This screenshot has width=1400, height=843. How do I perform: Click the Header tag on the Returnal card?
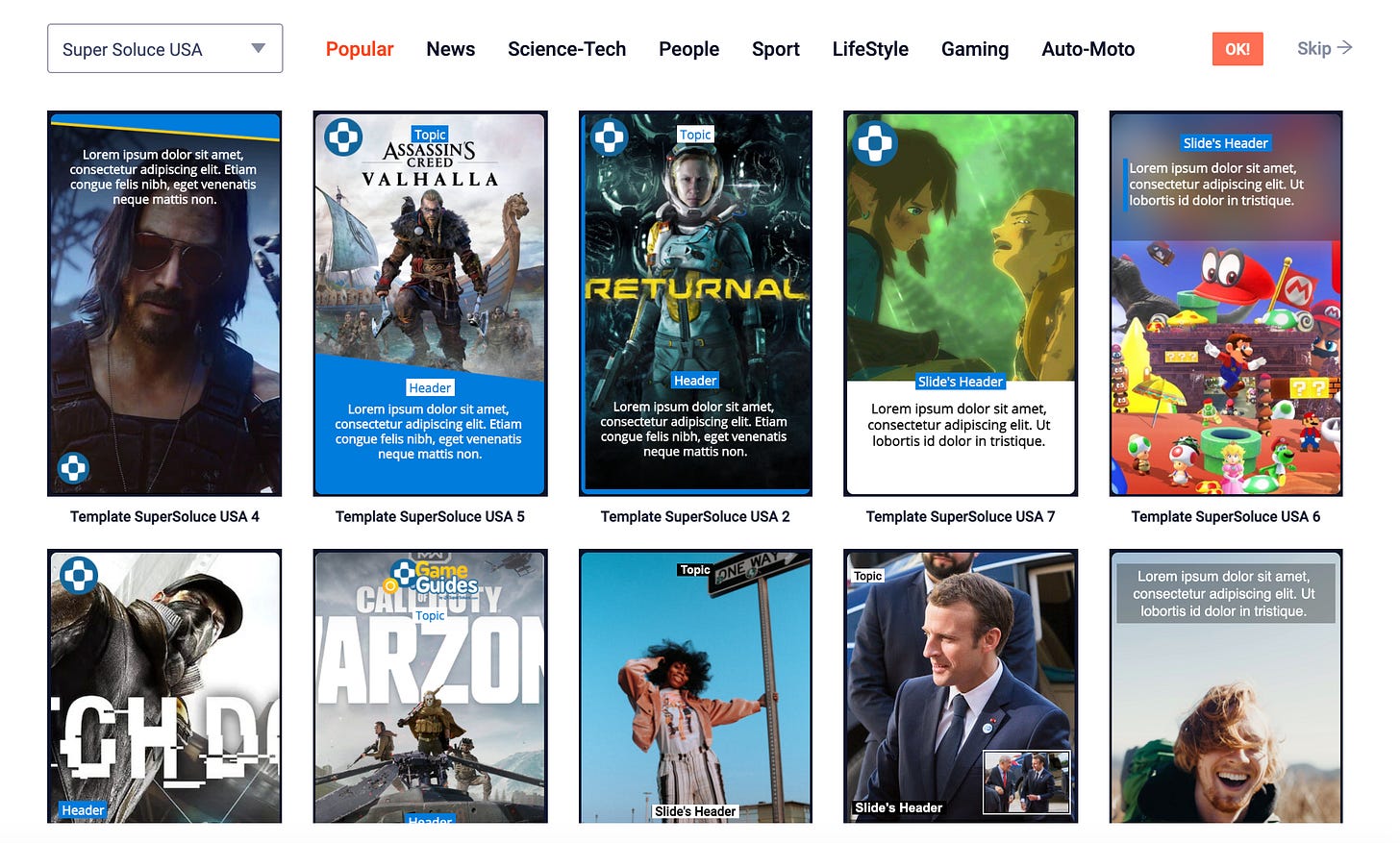pyautogui.click(x=695, y=381)
